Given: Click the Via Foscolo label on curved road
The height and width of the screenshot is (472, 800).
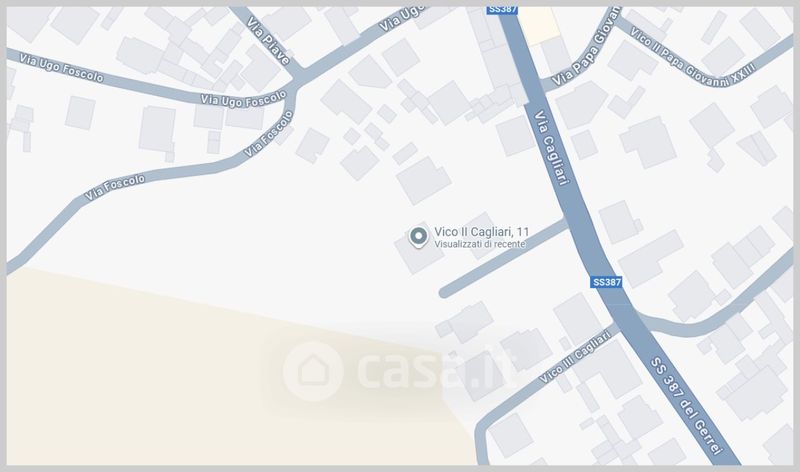Looking at the screenshot, I should click(115, 187).
